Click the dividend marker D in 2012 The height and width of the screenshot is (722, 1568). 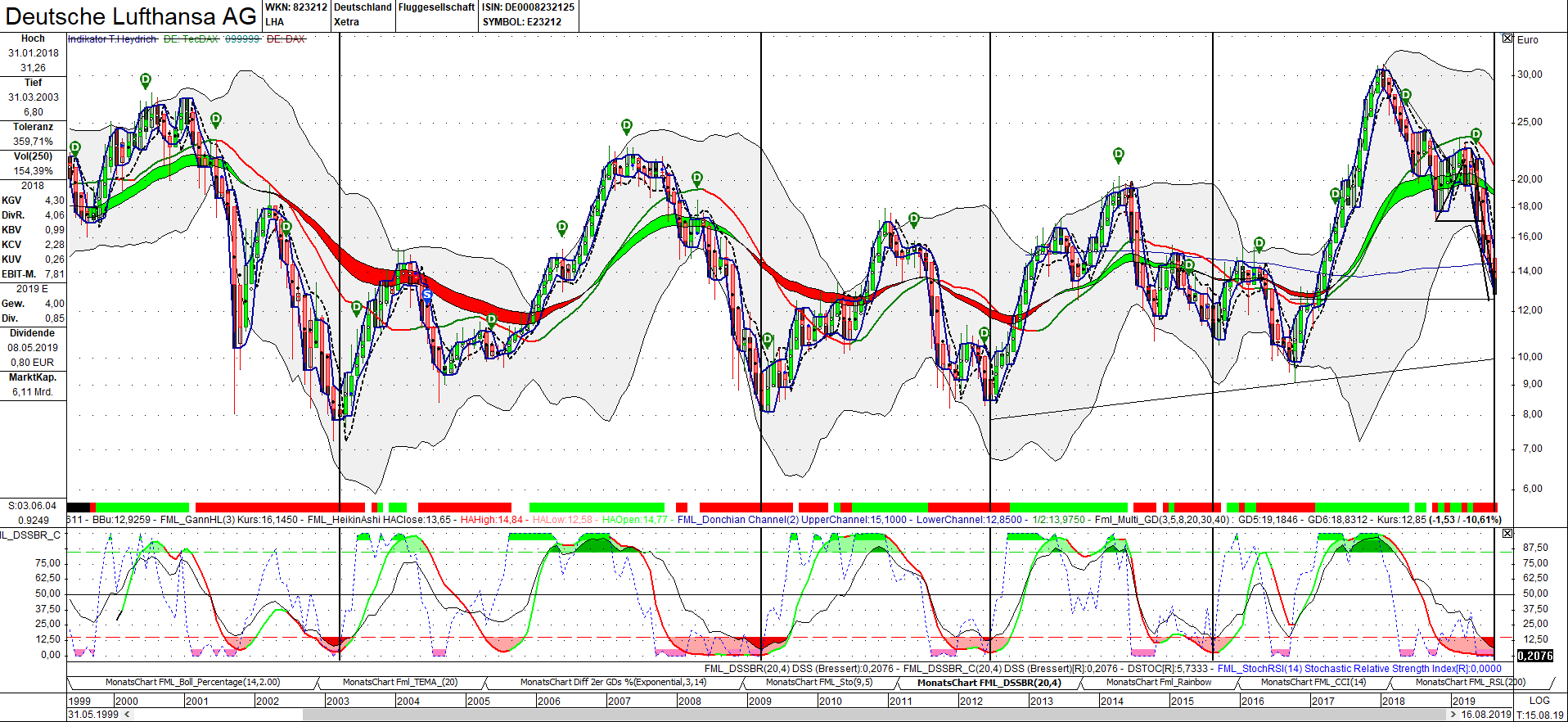pos(985,334)
